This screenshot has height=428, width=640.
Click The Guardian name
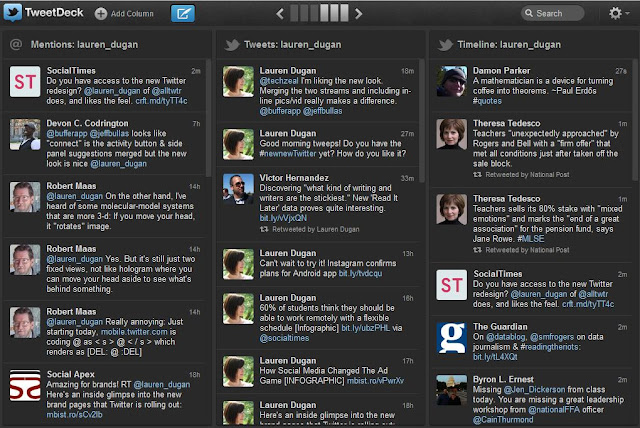pyautogui.click(x=500, y=327)
